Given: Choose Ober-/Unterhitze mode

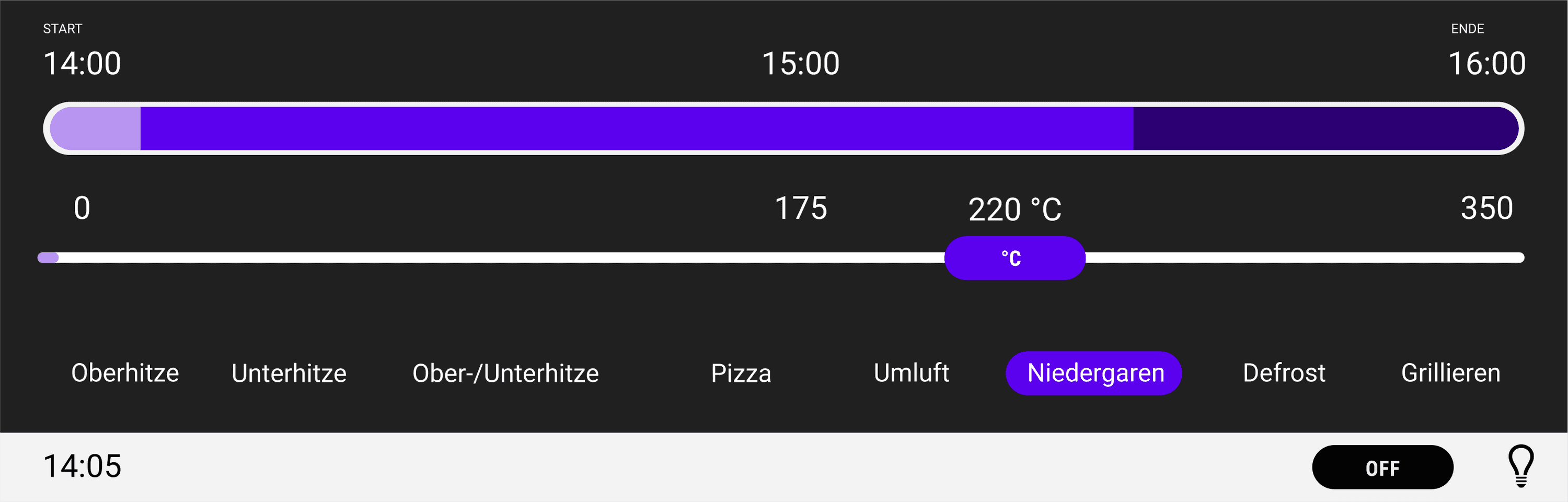Looking at the screenshot, I should (505, 373).
